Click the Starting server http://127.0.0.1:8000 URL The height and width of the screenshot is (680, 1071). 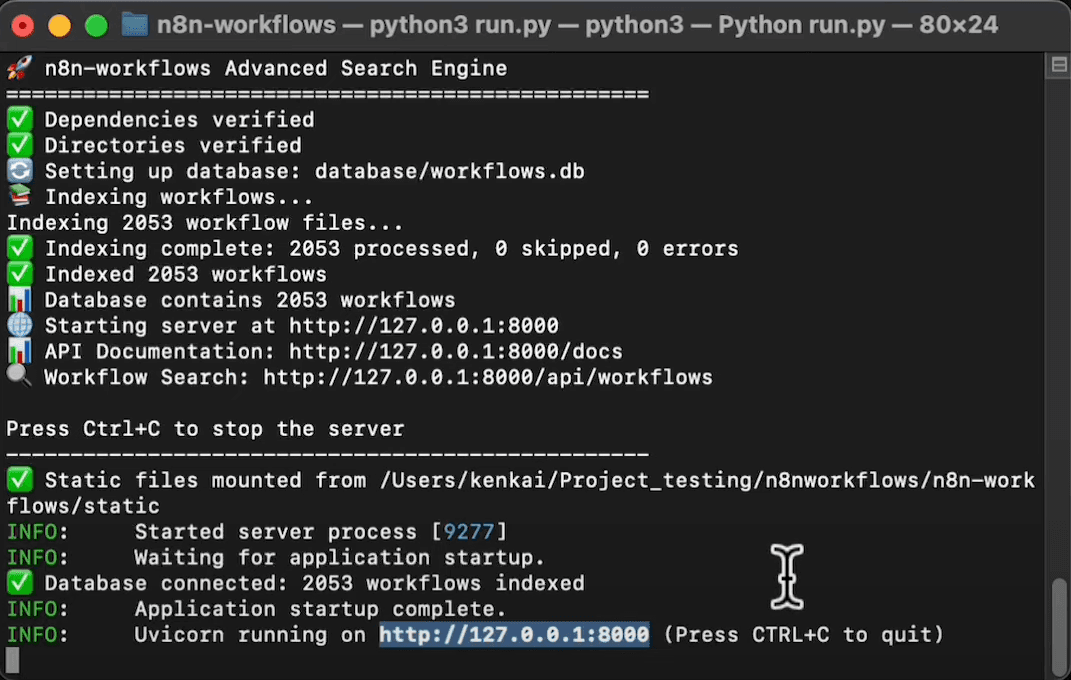tap(423, 326)
